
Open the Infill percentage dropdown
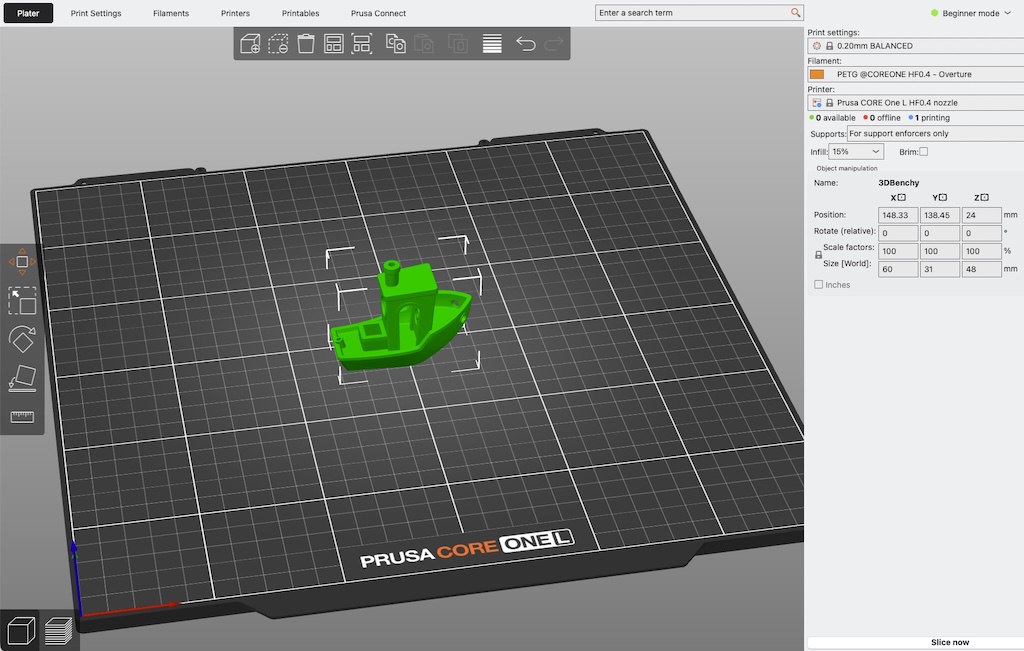pos(856,151)
